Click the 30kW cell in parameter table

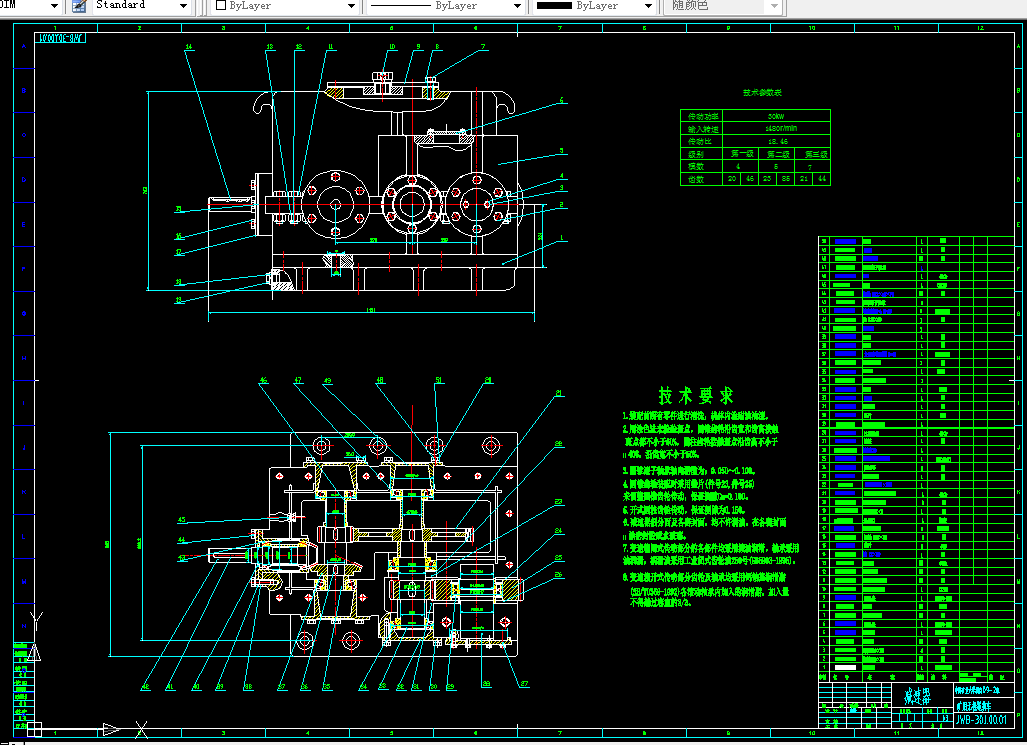(x=775, y=116)
